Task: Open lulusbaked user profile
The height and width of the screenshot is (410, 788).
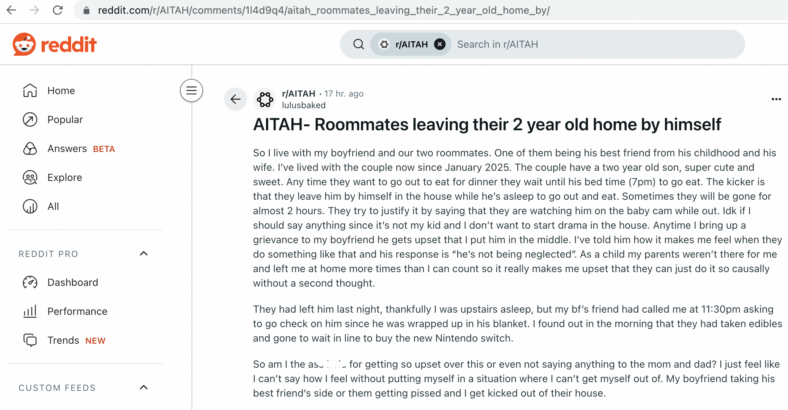Action: [304, 105]
